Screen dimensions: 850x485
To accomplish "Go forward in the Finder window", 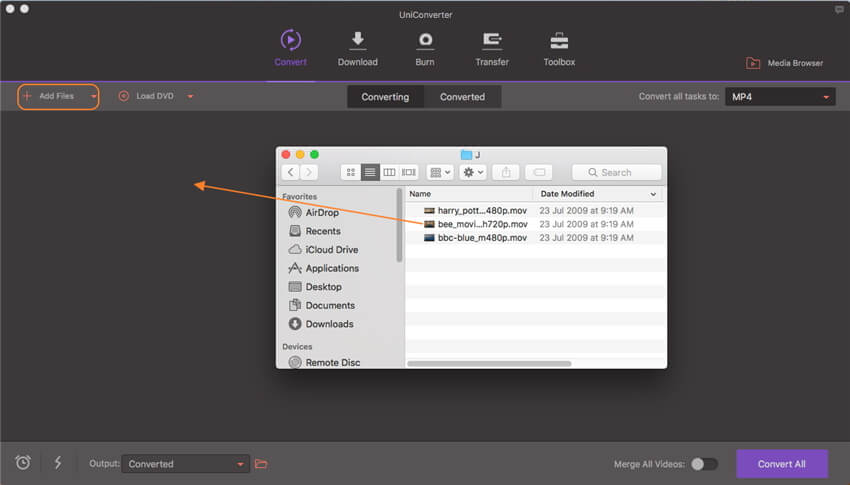I will tap(309, 172).
